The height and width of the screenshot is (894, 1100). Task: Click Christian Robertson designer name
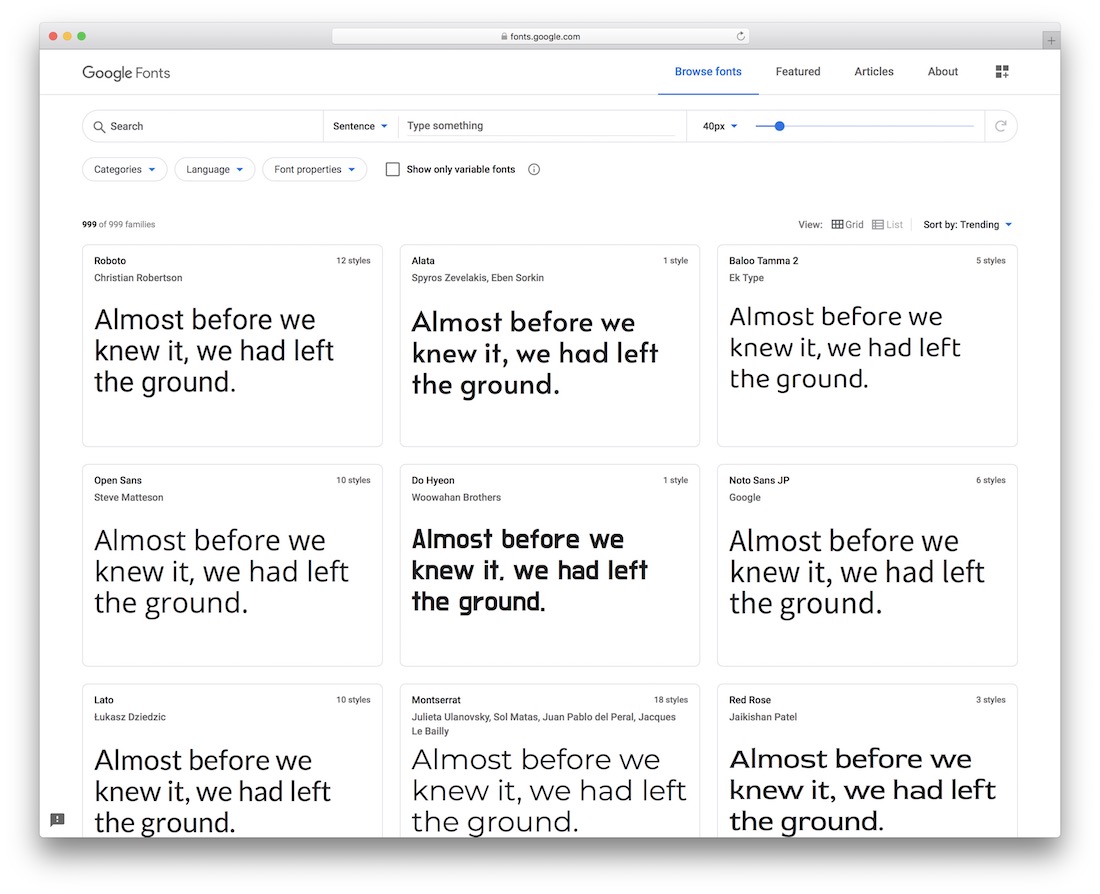tap(138, 278)
